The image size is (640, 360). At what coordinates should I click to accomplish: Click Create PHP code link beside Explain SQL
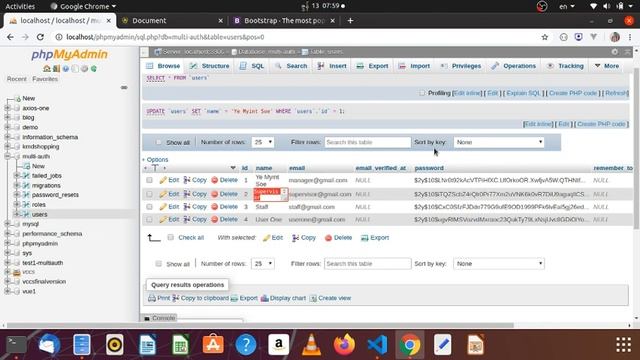(573, 93)
